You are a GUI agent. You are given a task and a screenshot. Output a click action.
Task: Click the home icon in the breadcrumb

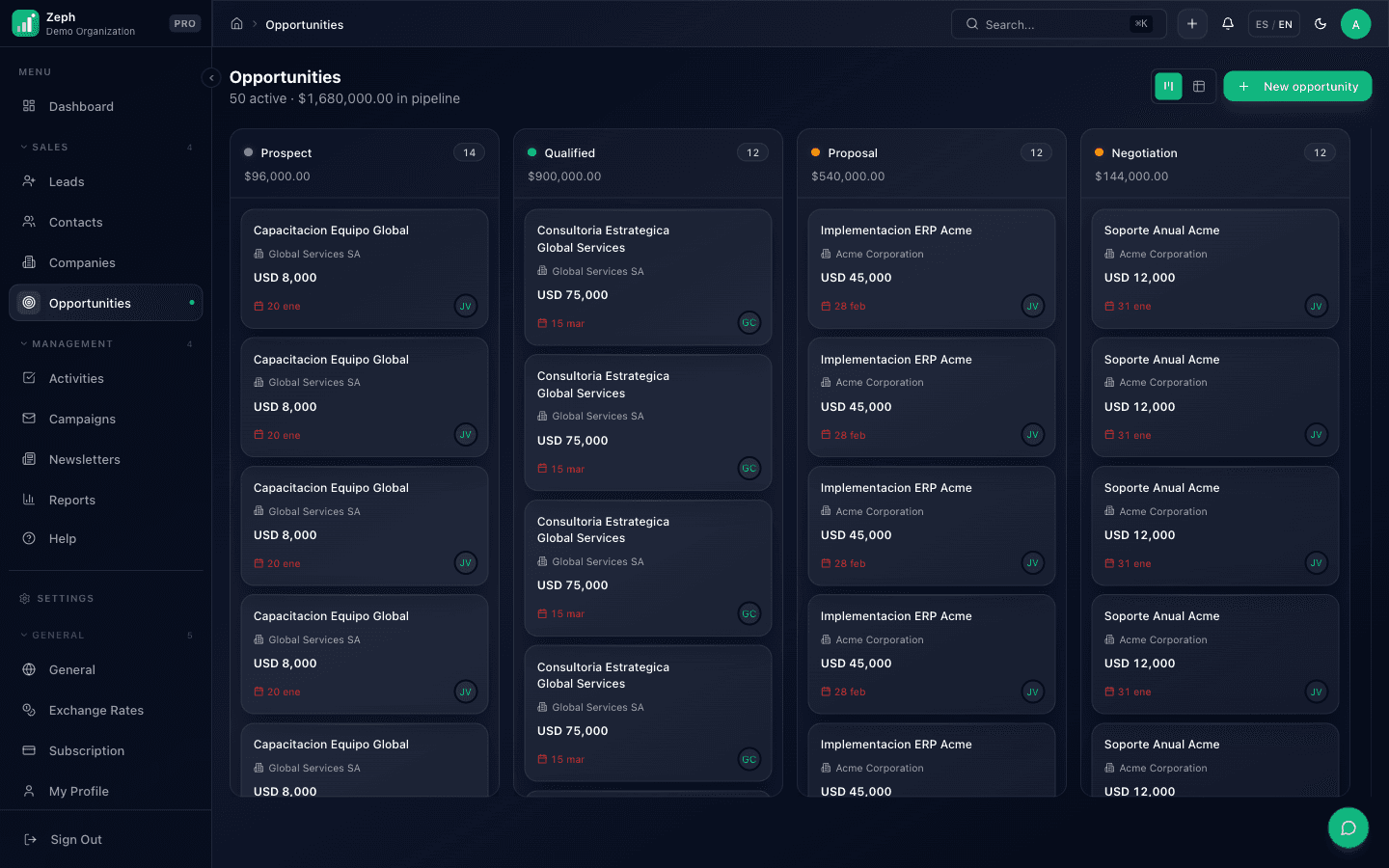pos(236,23)
